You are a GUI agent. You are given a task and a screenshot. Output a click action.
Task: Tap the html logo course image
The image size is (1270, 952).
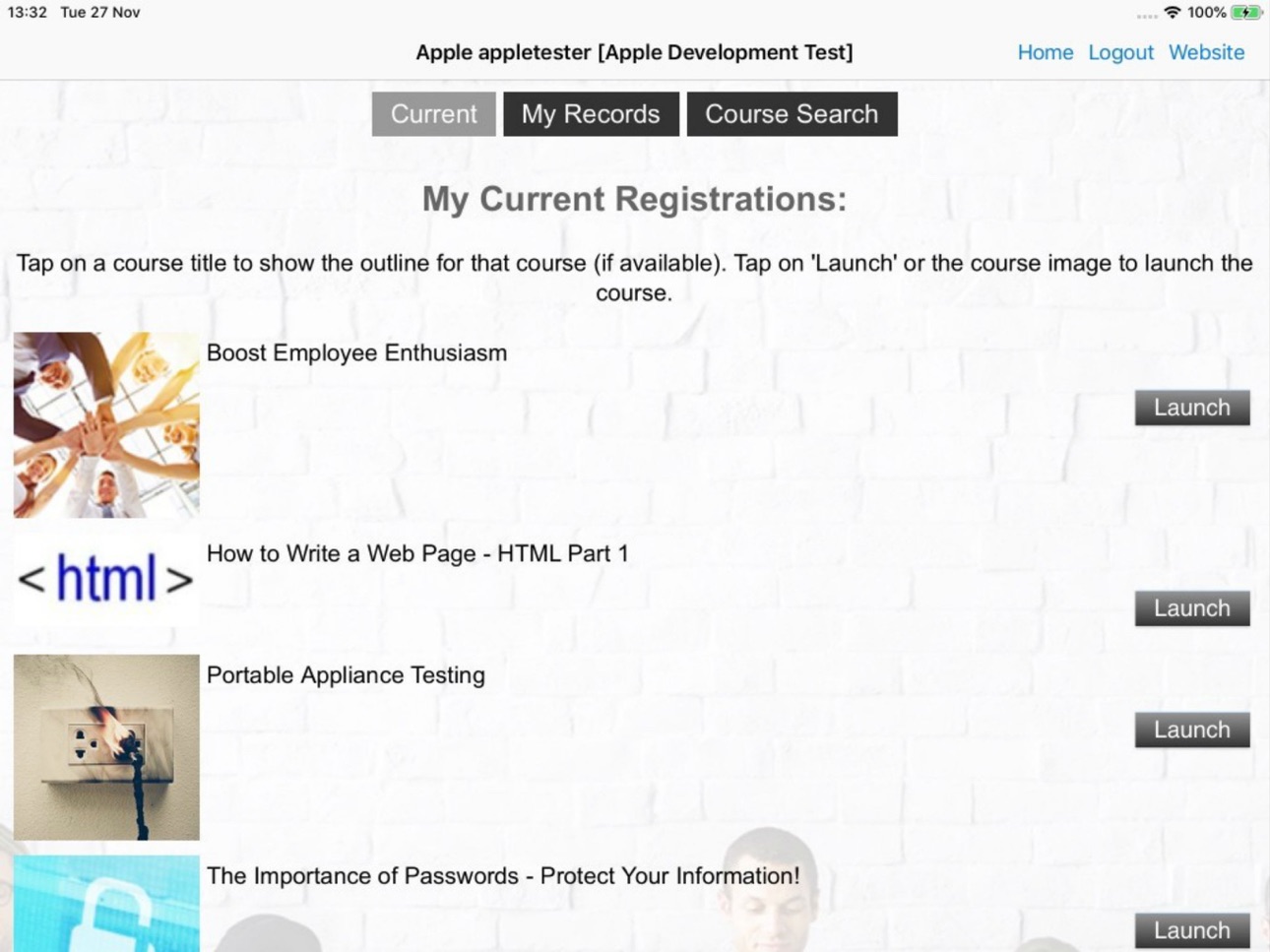click(x=106, y=578)
